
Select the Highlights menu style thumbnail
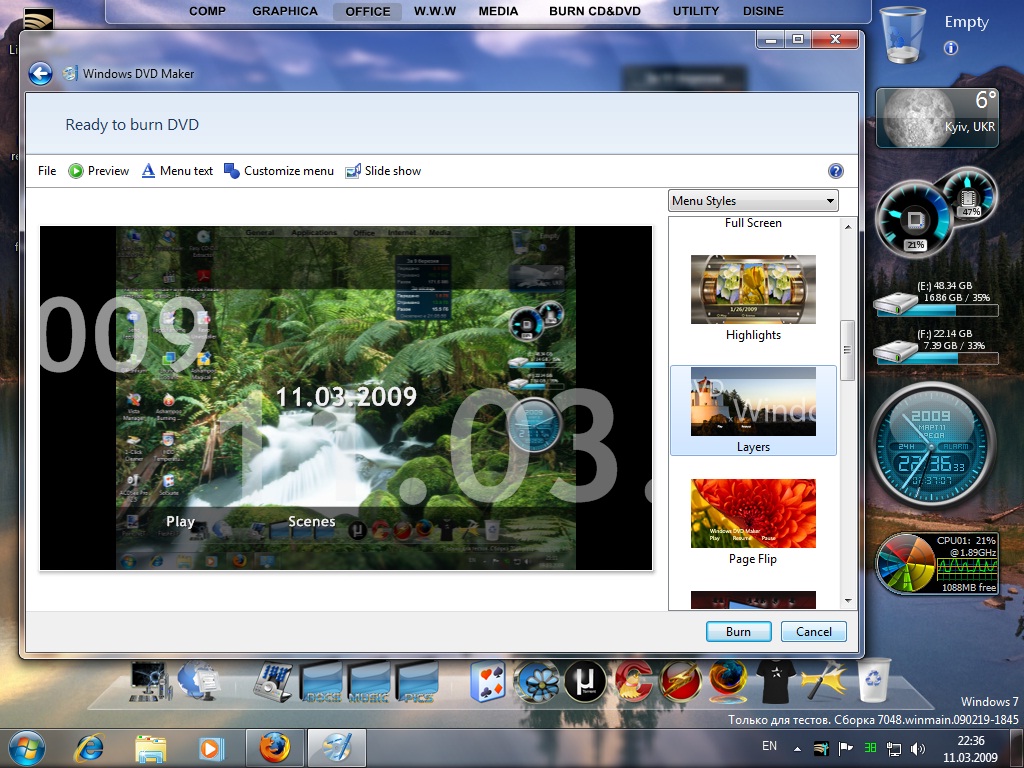[753, 289]
